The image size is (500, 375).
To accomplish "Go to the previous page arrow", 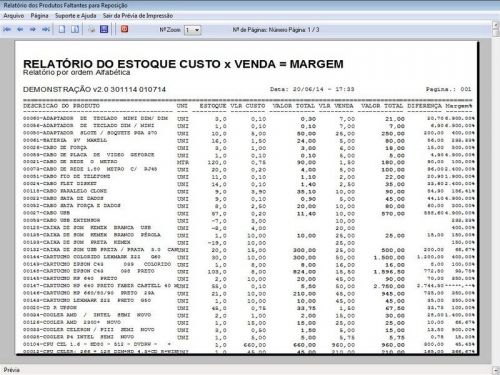I will (20, 29).
